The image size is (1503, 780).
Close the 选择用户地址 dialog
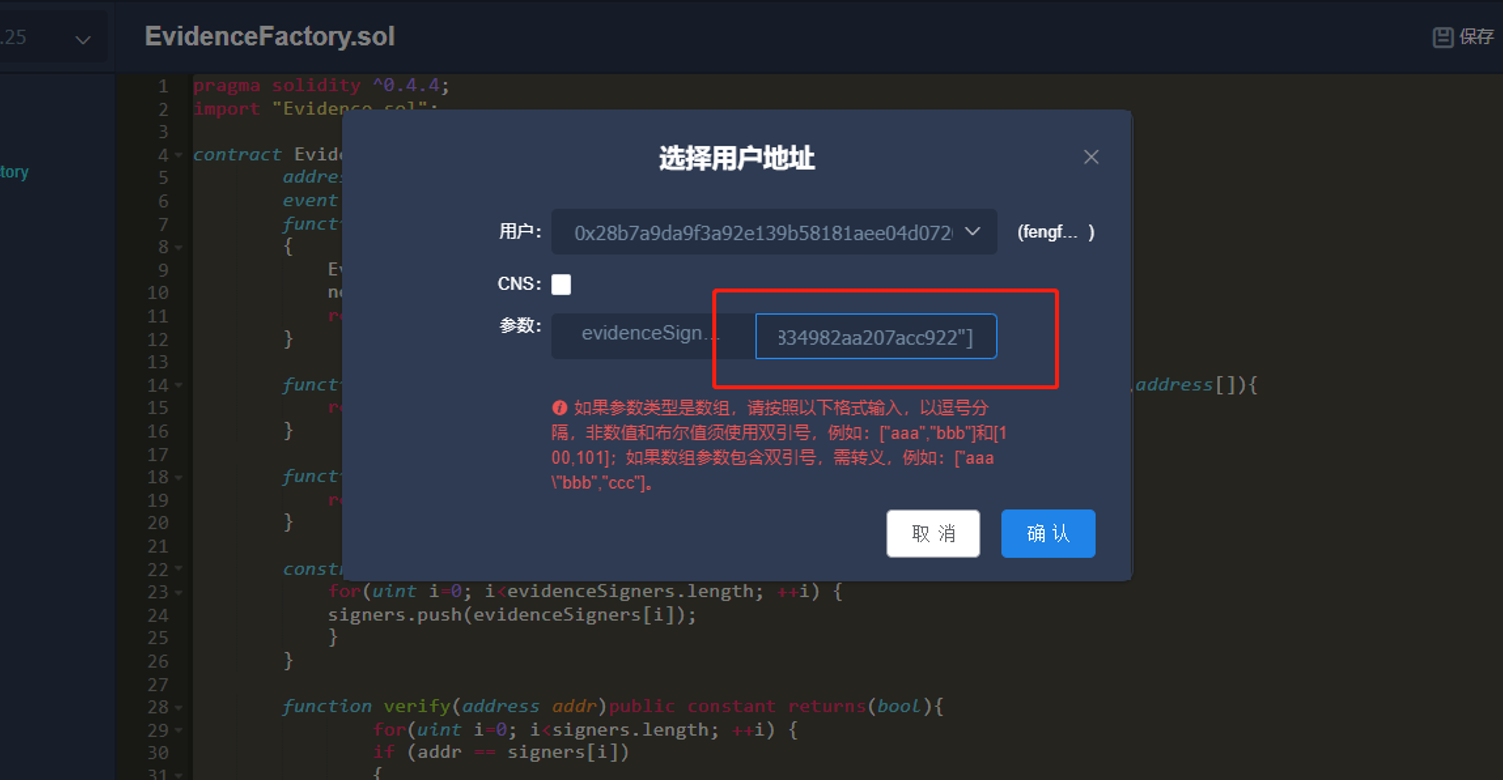click(x=1091, y=157)
